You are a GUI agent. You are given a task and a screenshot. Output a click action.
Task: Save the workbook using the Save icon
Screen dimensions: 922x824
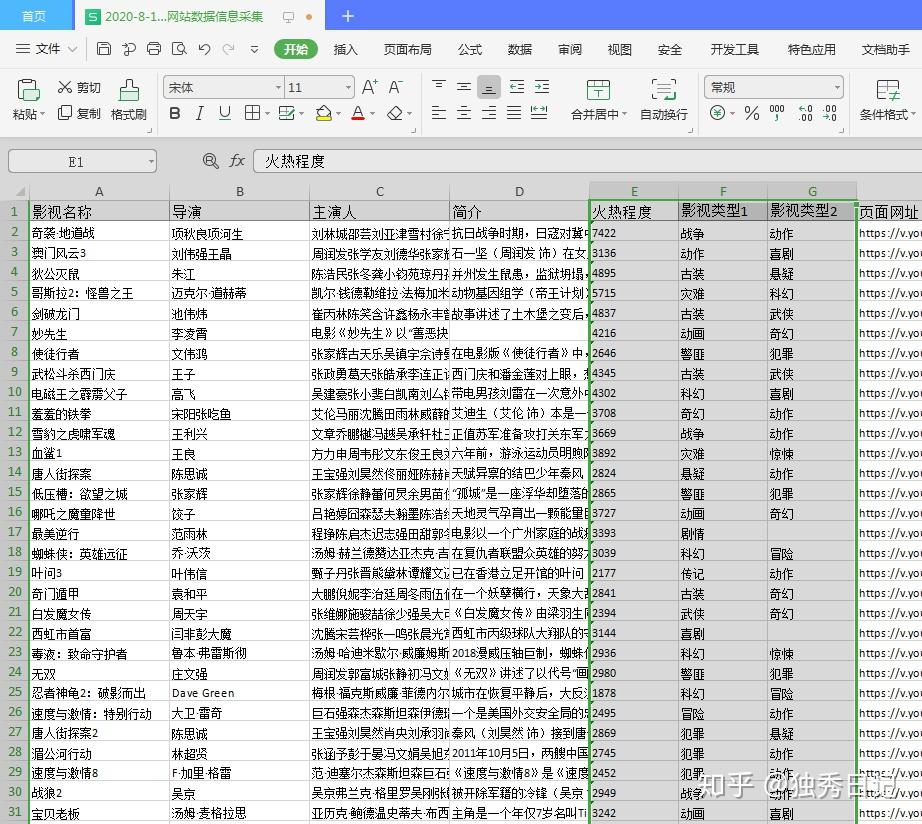pos(104,48)
